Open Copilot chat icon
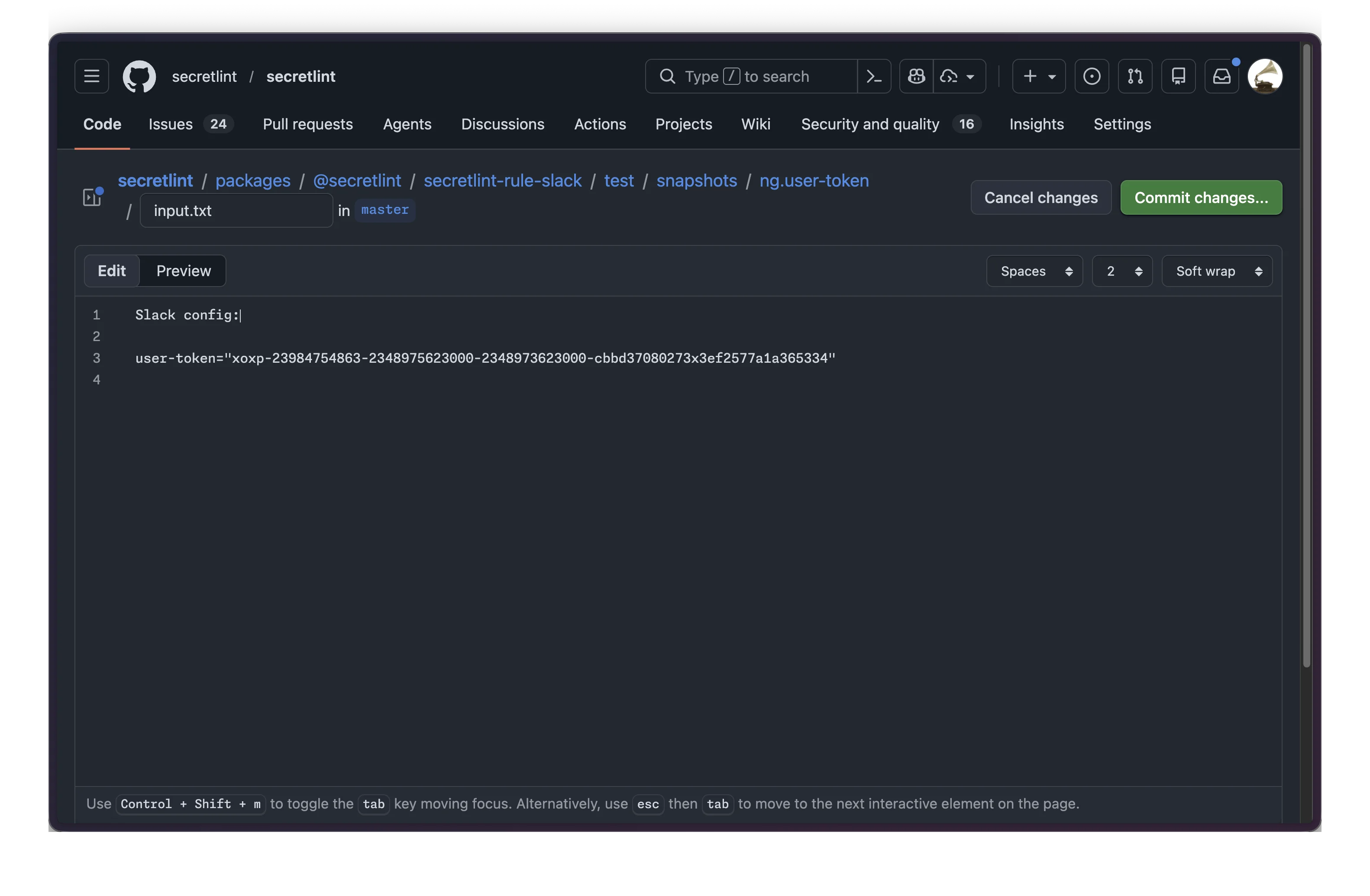Image resolution: width=1370 pixels, height=896 pixels. tap(916, 76)
